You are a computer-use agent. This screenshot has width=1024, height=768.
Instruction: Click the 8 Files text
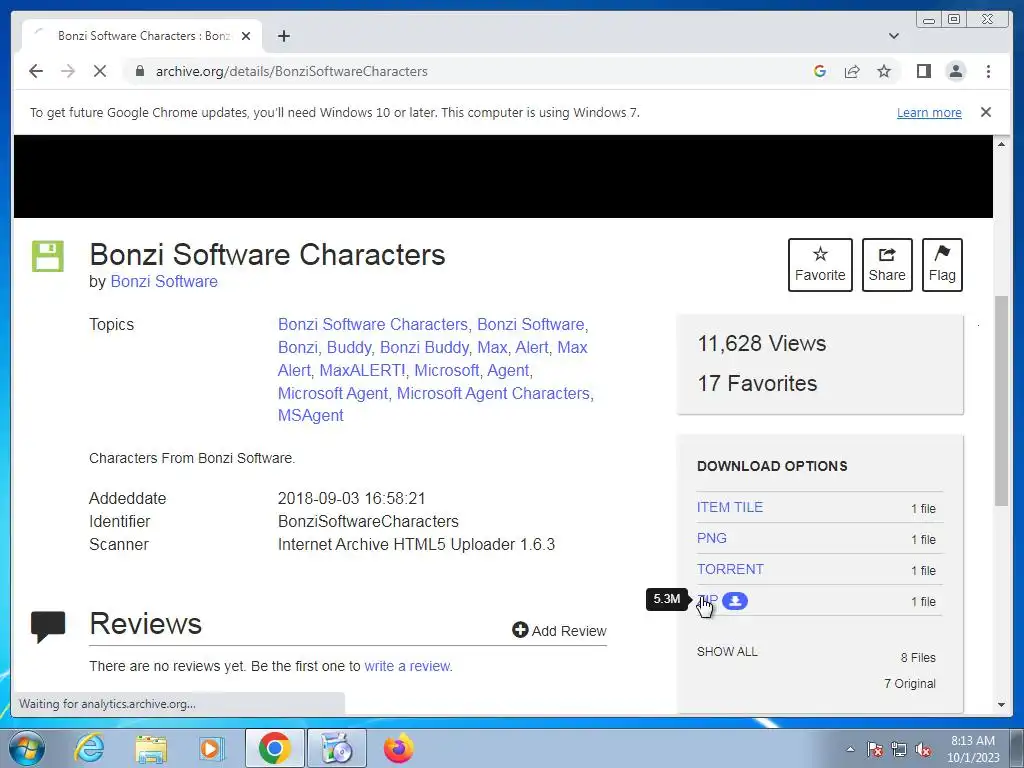tap(918, 658)
